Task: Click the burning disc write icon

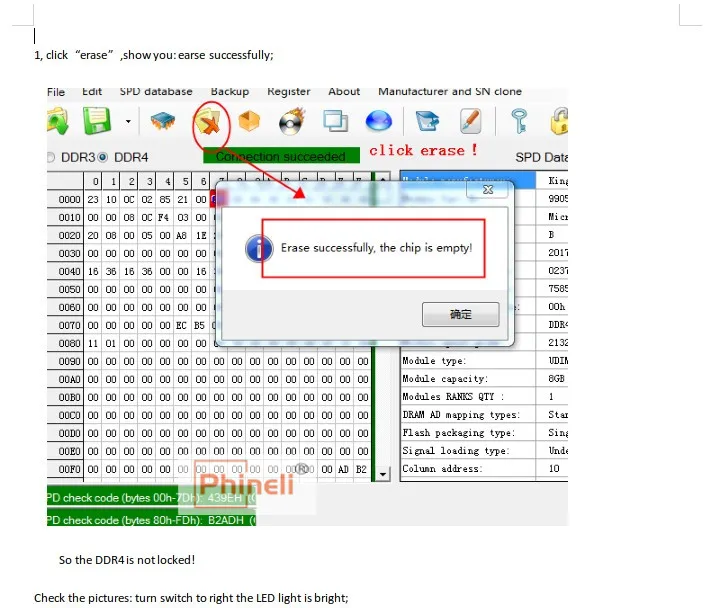Action: coord(292,121)
